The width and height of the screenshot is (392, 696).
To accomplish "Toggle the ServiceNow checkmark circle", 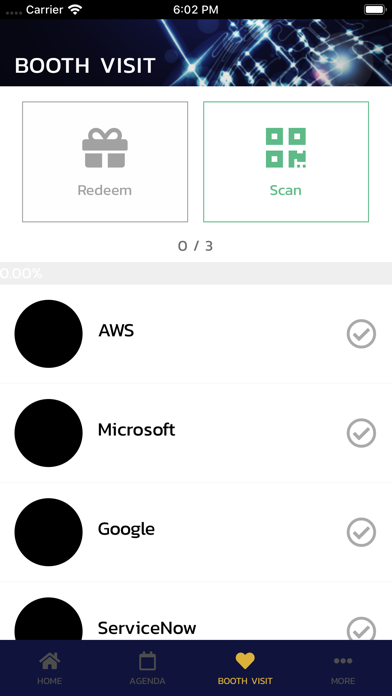I will [361, 629].
